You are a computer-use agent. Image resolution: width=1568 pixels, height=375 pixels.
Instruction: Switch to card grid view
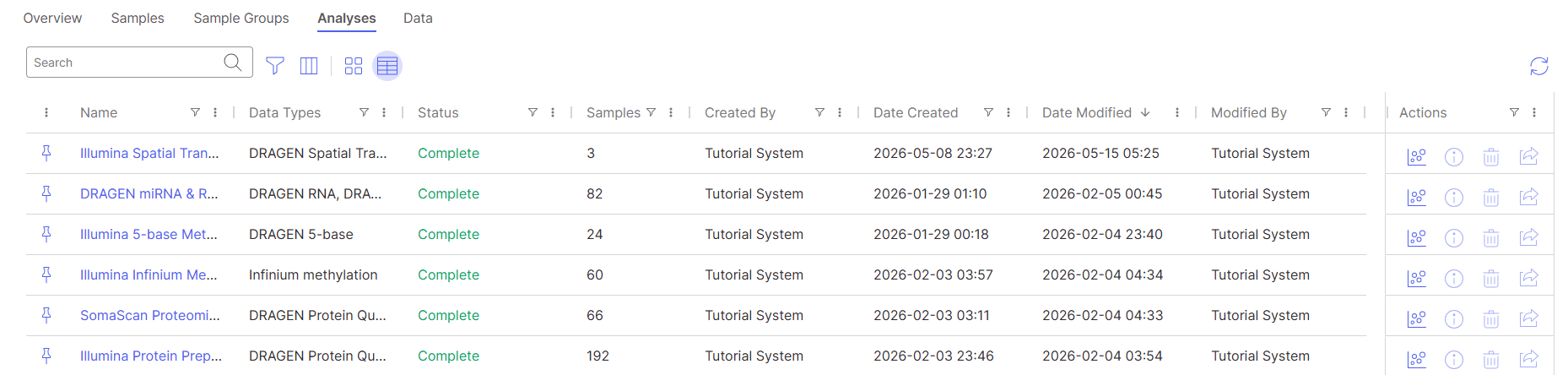pos(354,65)
